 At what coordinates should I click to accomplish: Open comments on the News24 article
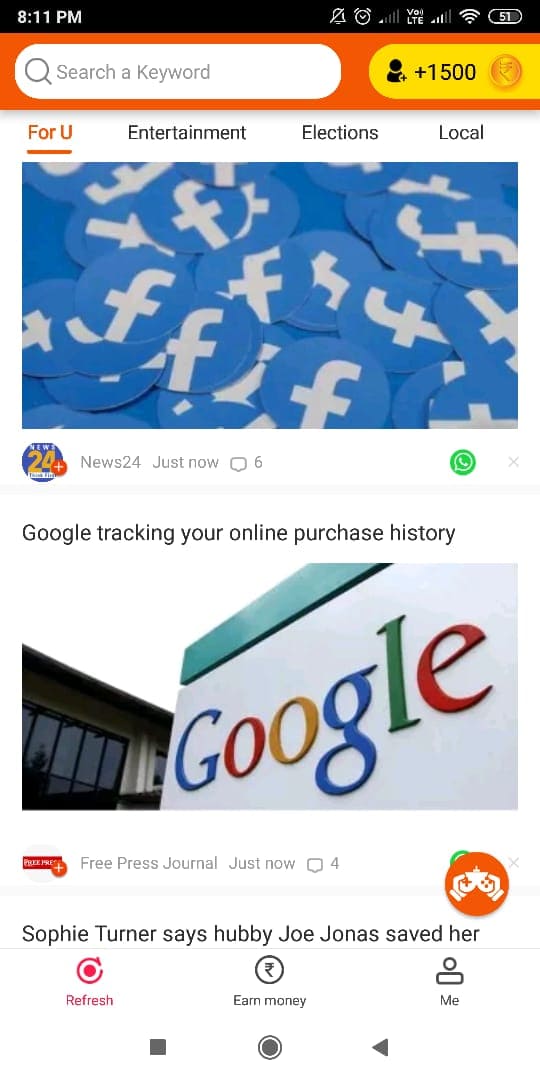point(247,463)
